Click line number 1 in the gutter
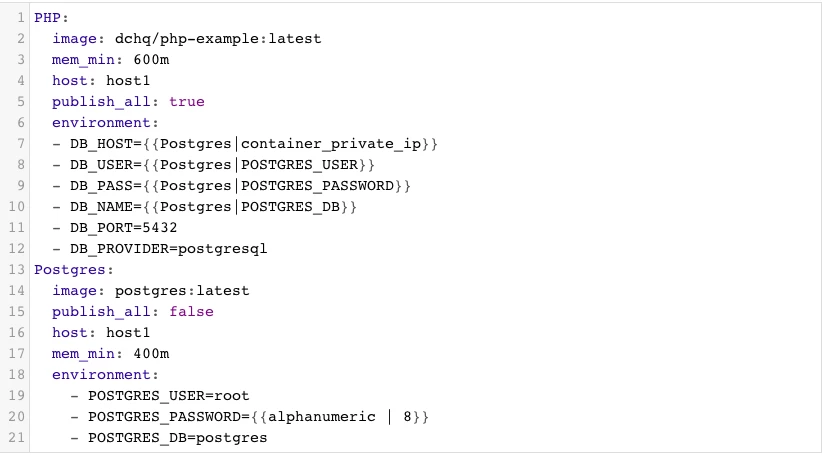822x457 pixels. click(x=20, y=18)
